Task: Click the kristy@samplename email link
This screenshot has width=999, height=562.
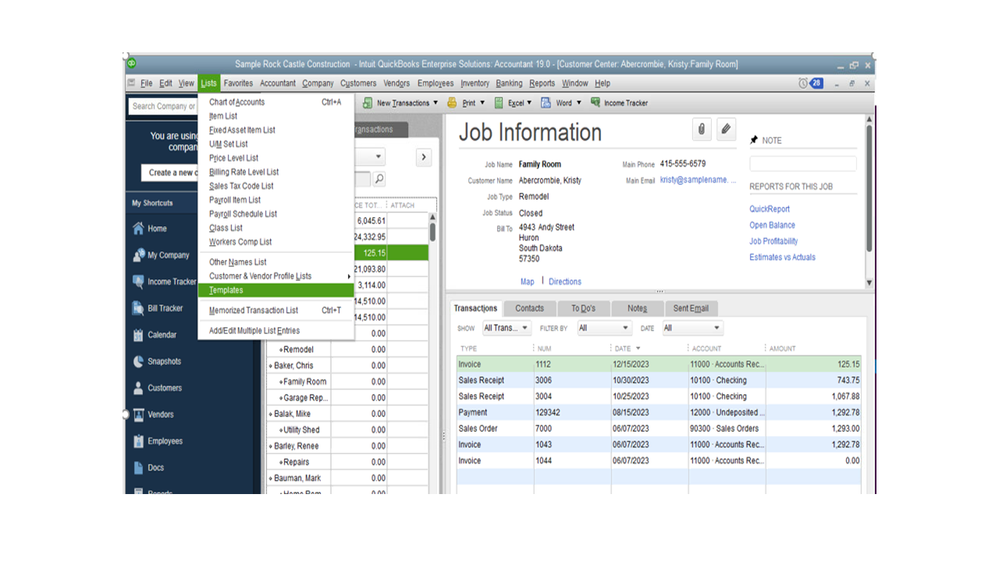Action: pyautogui.click(x=698, y=180)
